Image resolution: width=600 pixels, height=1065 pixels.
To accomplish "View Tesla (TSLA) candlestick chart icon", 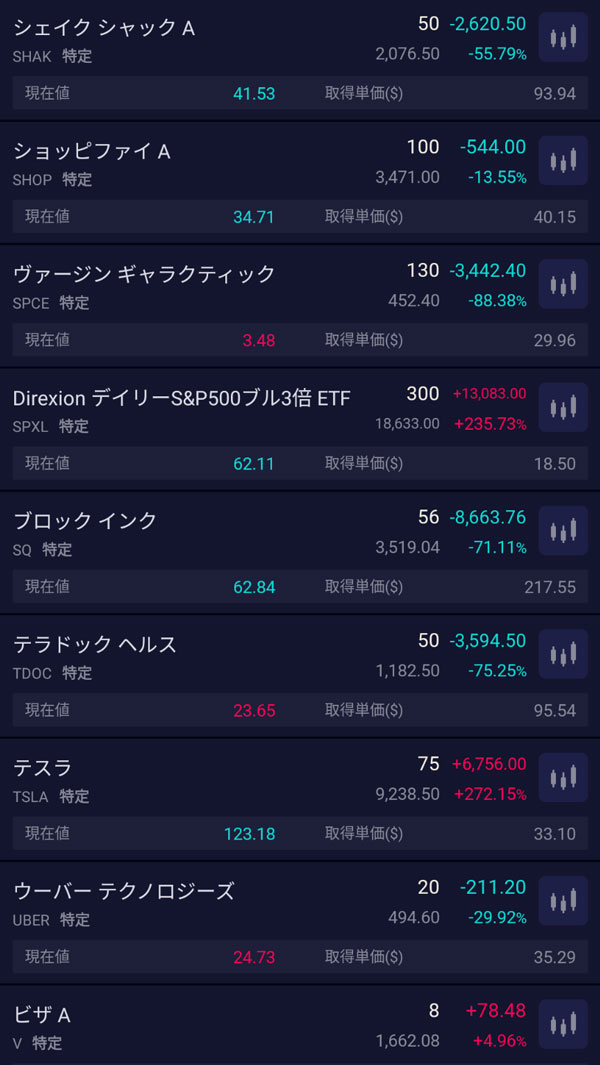I will [x=563, y=778].
